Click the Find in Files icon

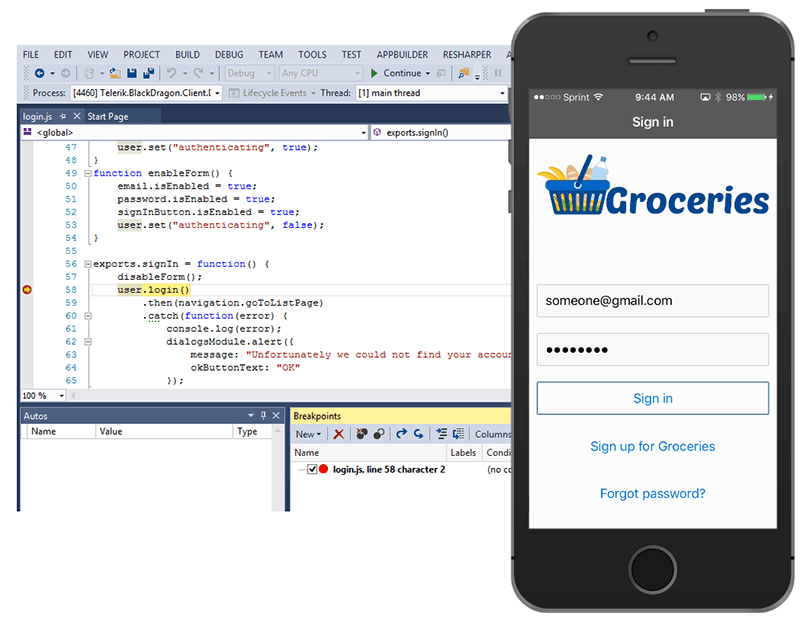[463, 73]
